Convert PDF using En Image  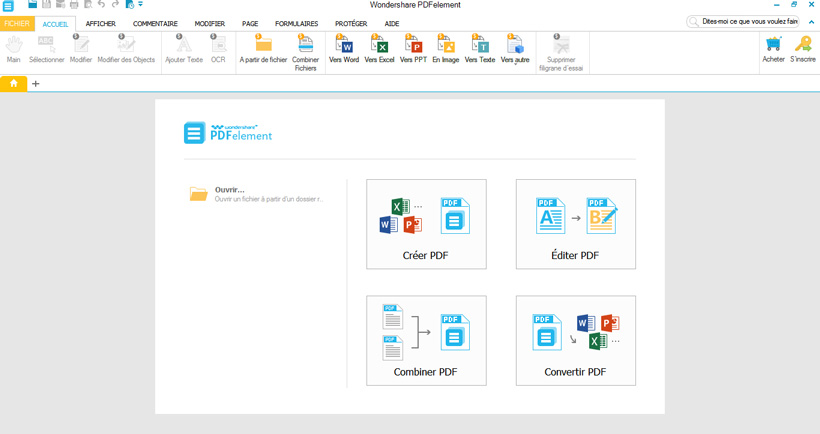(x=446, y=49)
